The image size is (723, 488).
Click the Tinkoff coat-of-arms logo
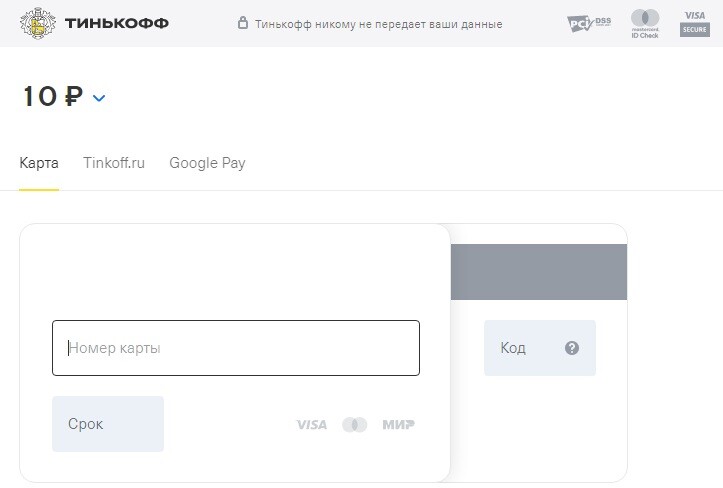[38, 23]
